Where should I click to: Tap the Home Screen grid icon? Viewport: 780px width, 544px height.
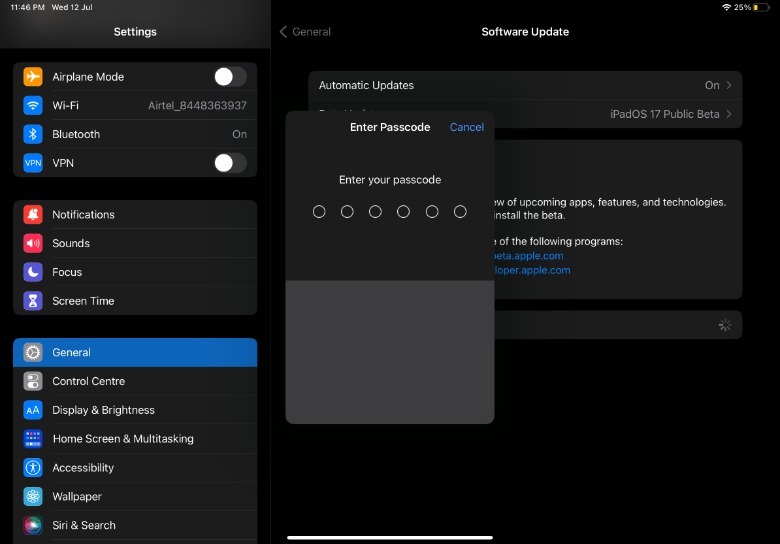pyautogui.click(x=33, y=439)
